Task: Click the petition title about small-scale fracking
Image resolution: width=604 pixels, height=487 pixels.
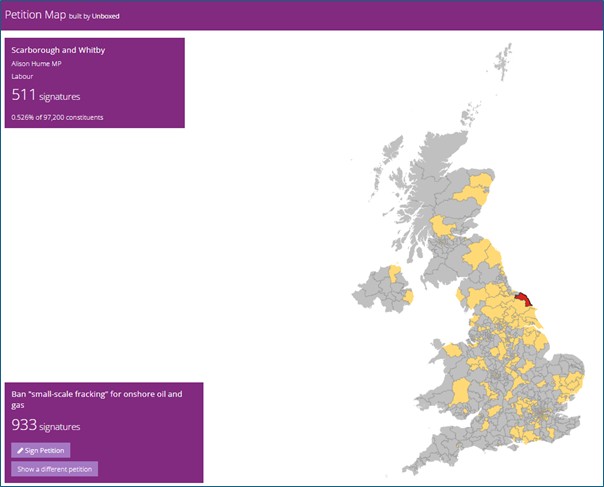Action: [96, 400]
